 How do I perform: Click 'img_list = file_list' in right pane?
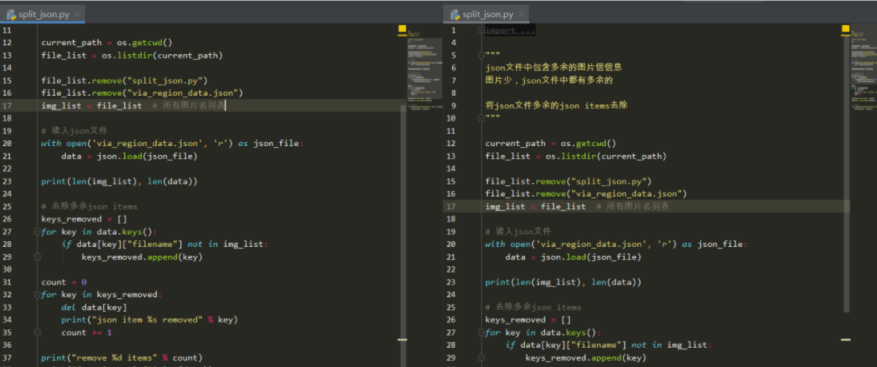[x=535, y=206]
